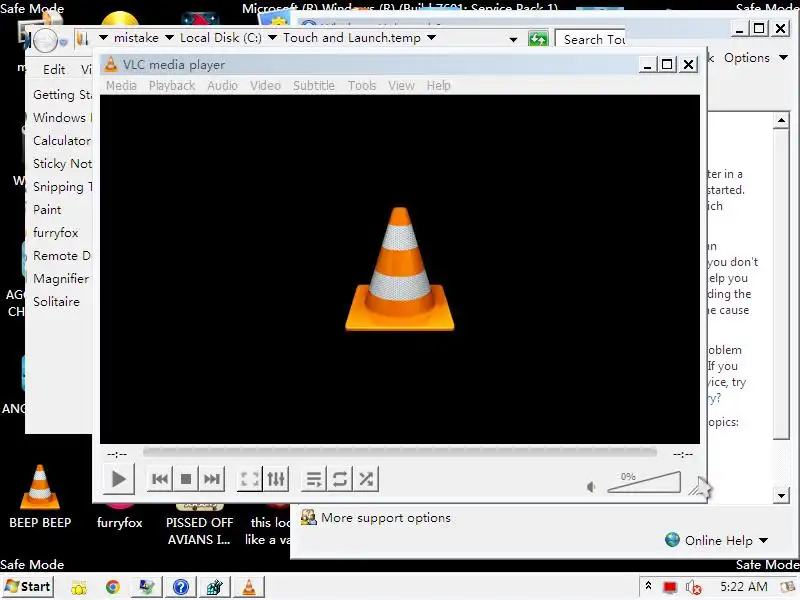Click Back button in Explorer window
Image resolution: width=800 pixels, height=600 pixels.
pos(45,40)
